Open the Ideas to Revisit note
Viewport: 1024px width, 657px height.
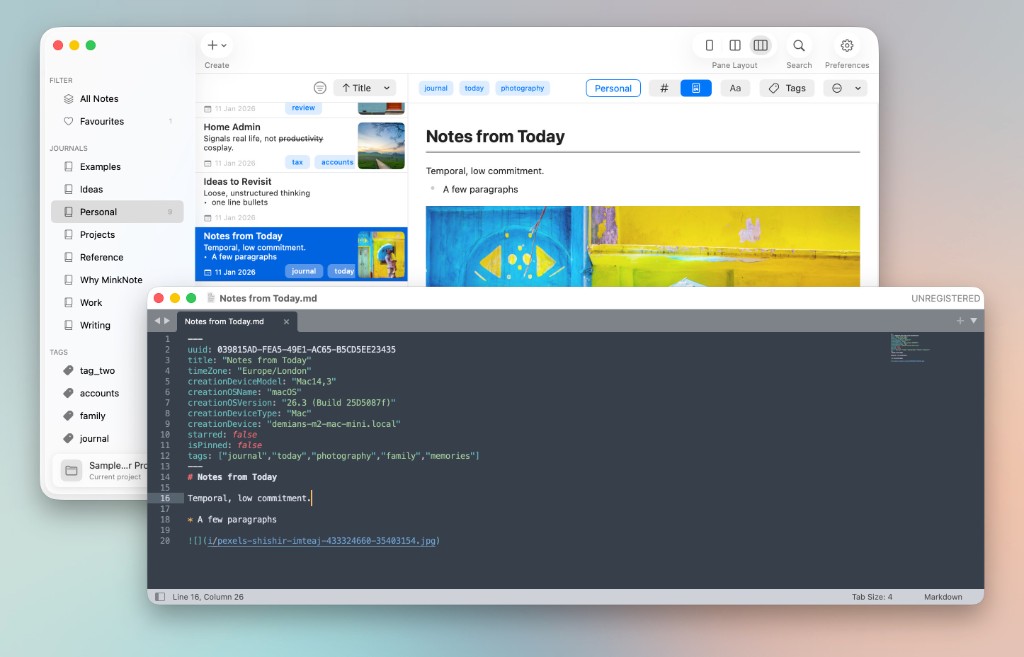click(301, 199)
